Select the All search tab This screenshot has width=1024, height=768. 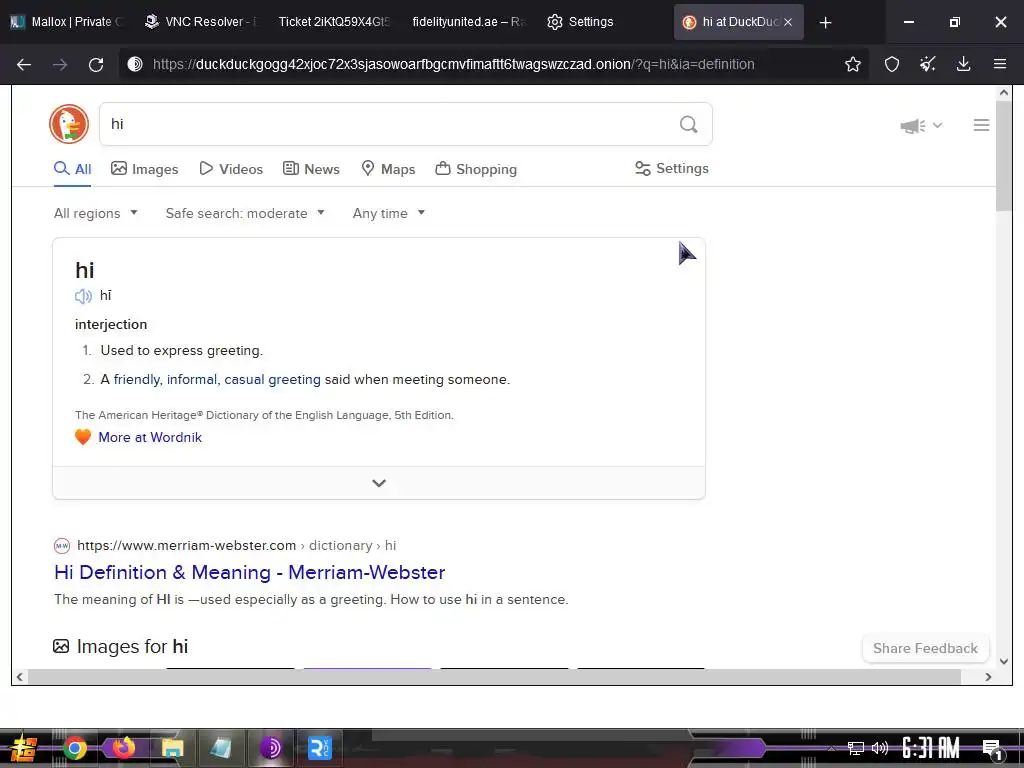(x=72, y=169)
